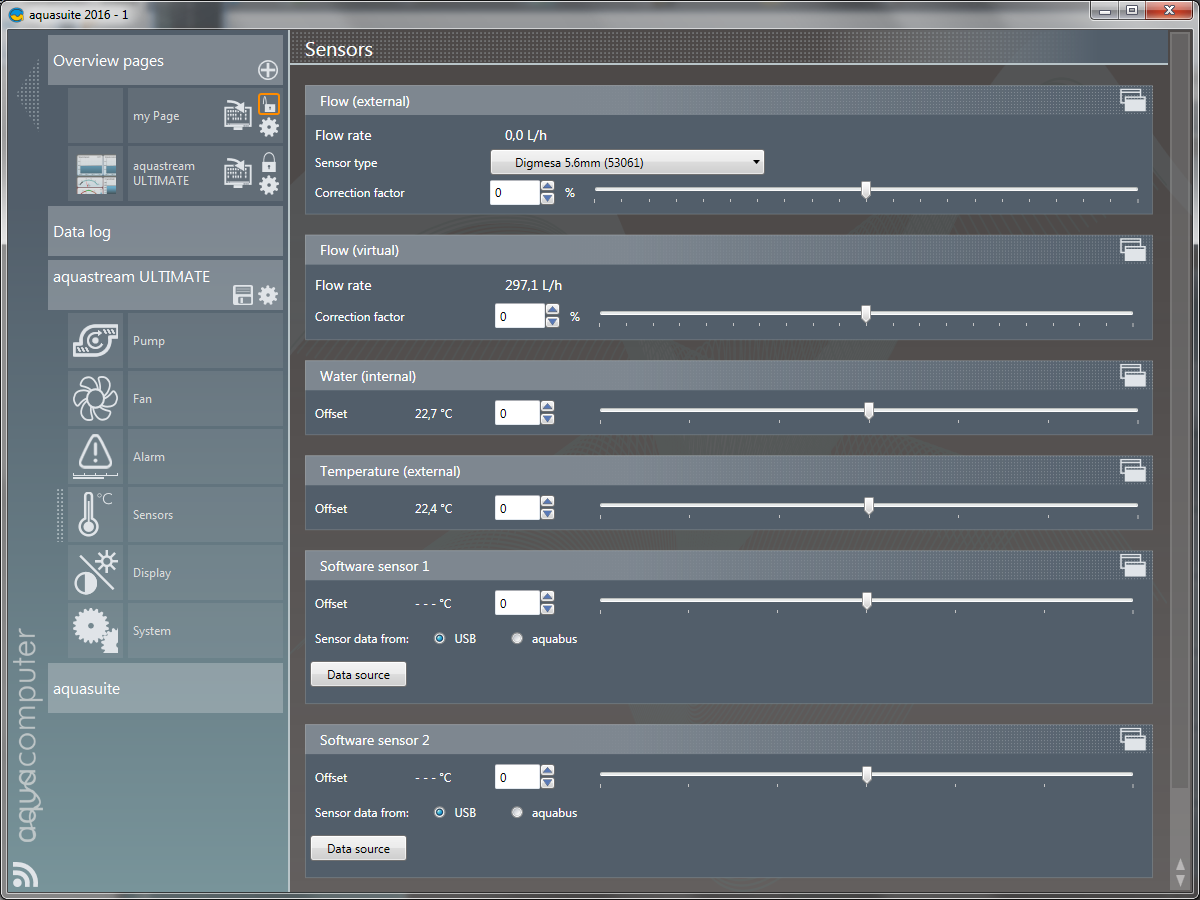
Task: Increase Software sensor 1 offset with up arrow
Action: [547, 597]
